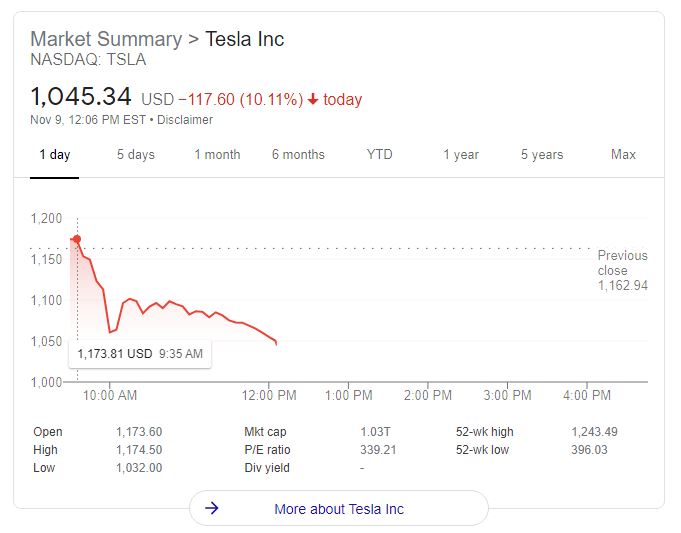Click the red data point marker on chart
681x533 pixels.
click(77, 239)
